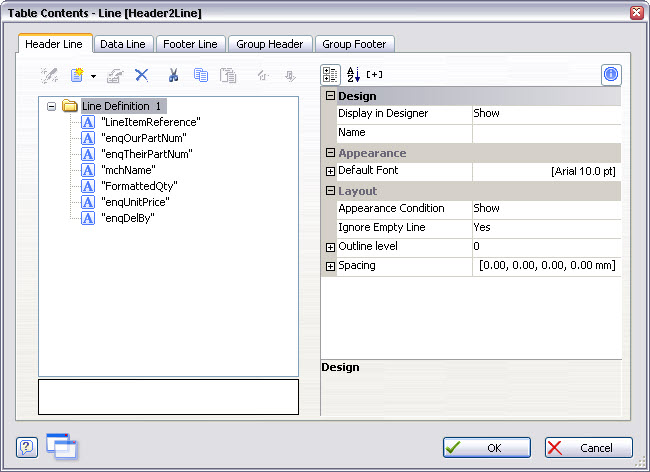
Task: Collapse the Line Definition 1 tree node
Action: click(x=51, y=107)
